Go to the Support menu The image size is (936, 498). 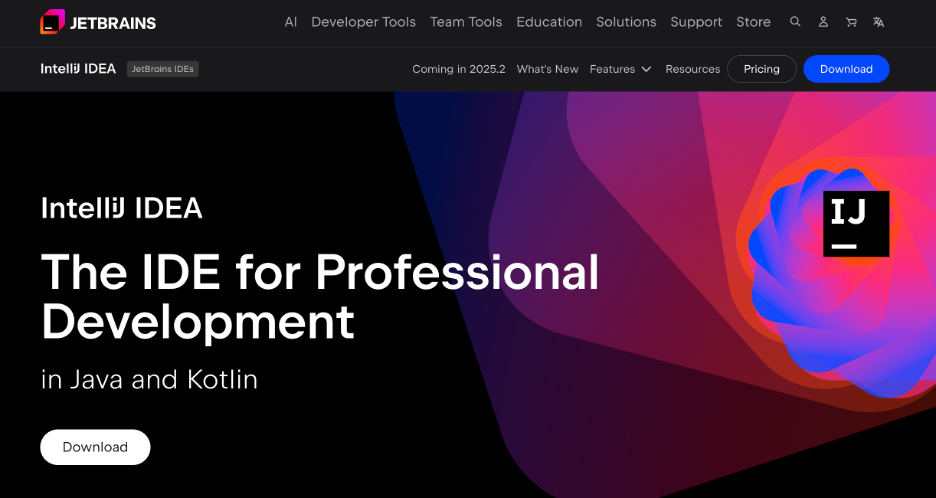click(x=696, y=22)
